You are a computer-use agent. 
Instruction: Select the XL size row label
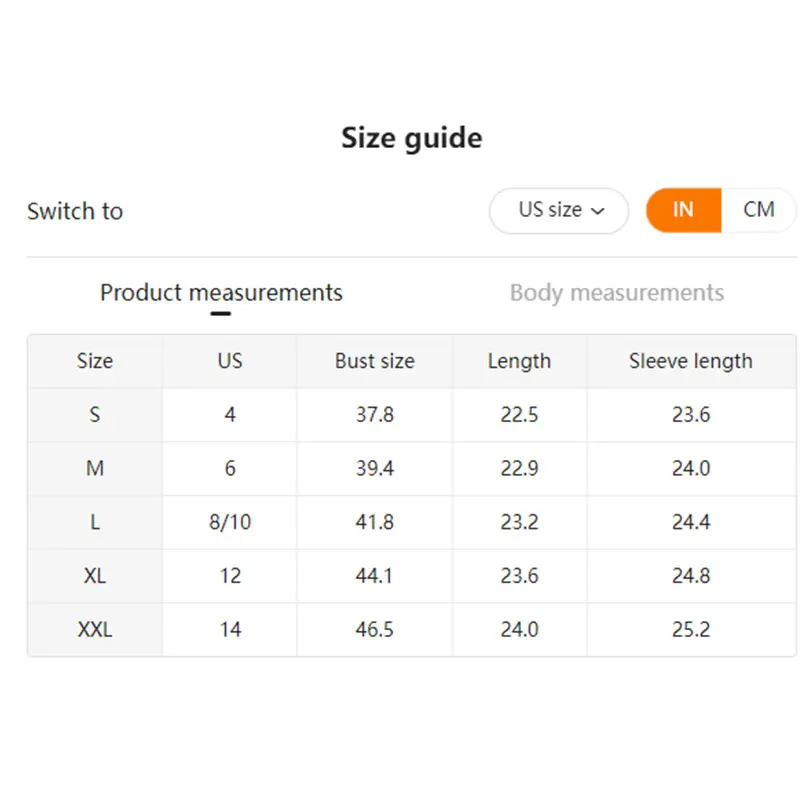95,576
